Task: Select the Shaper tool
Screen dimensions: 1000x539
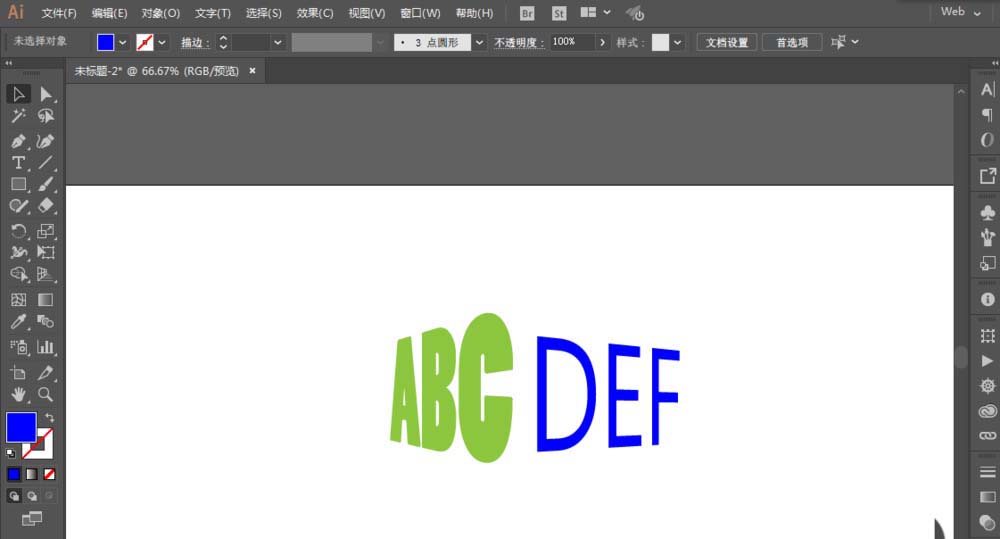Action: pos(18,206)
